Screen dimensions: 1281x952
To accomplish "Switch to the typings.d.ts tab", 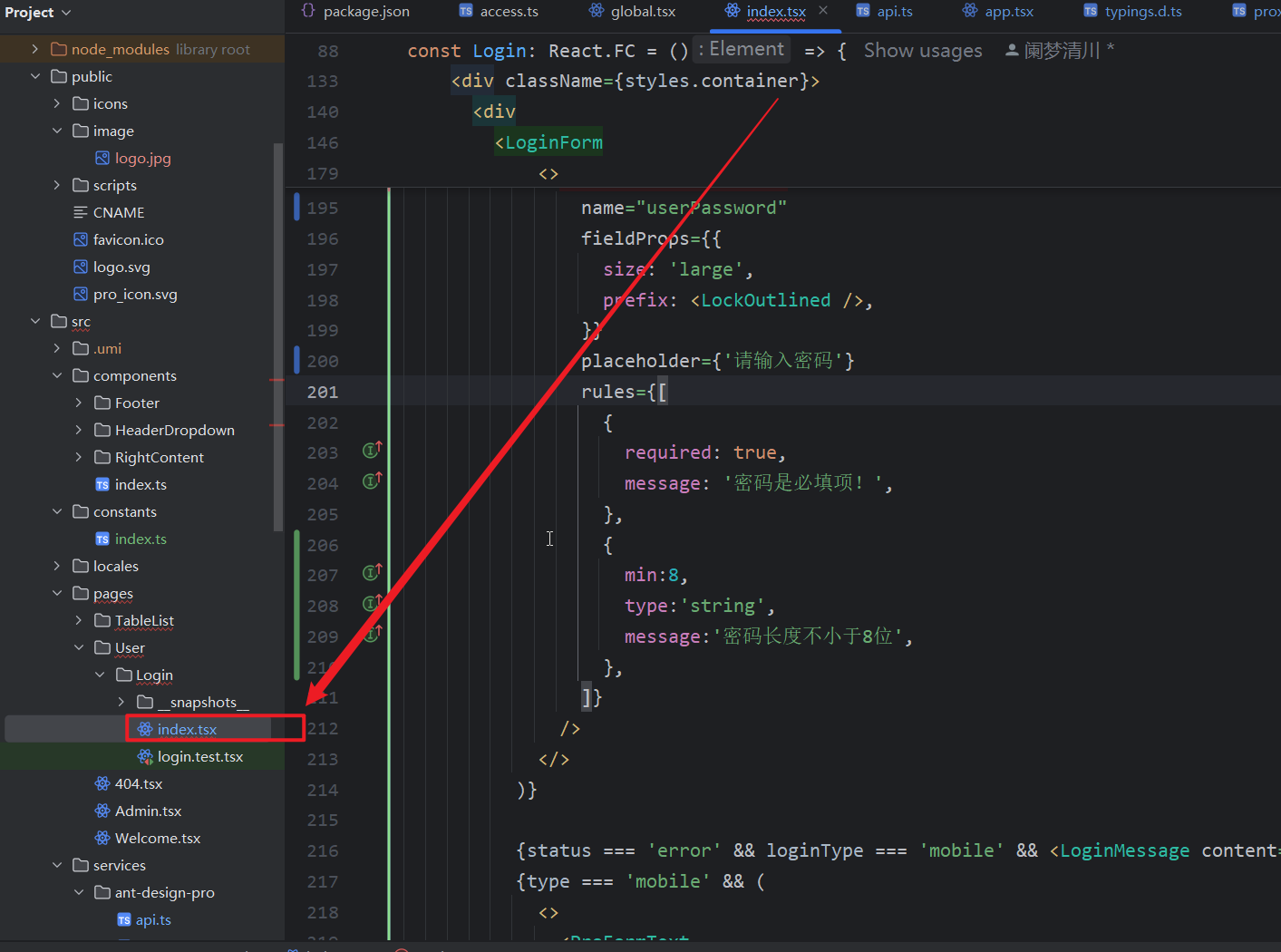I will pos(1133,12).
